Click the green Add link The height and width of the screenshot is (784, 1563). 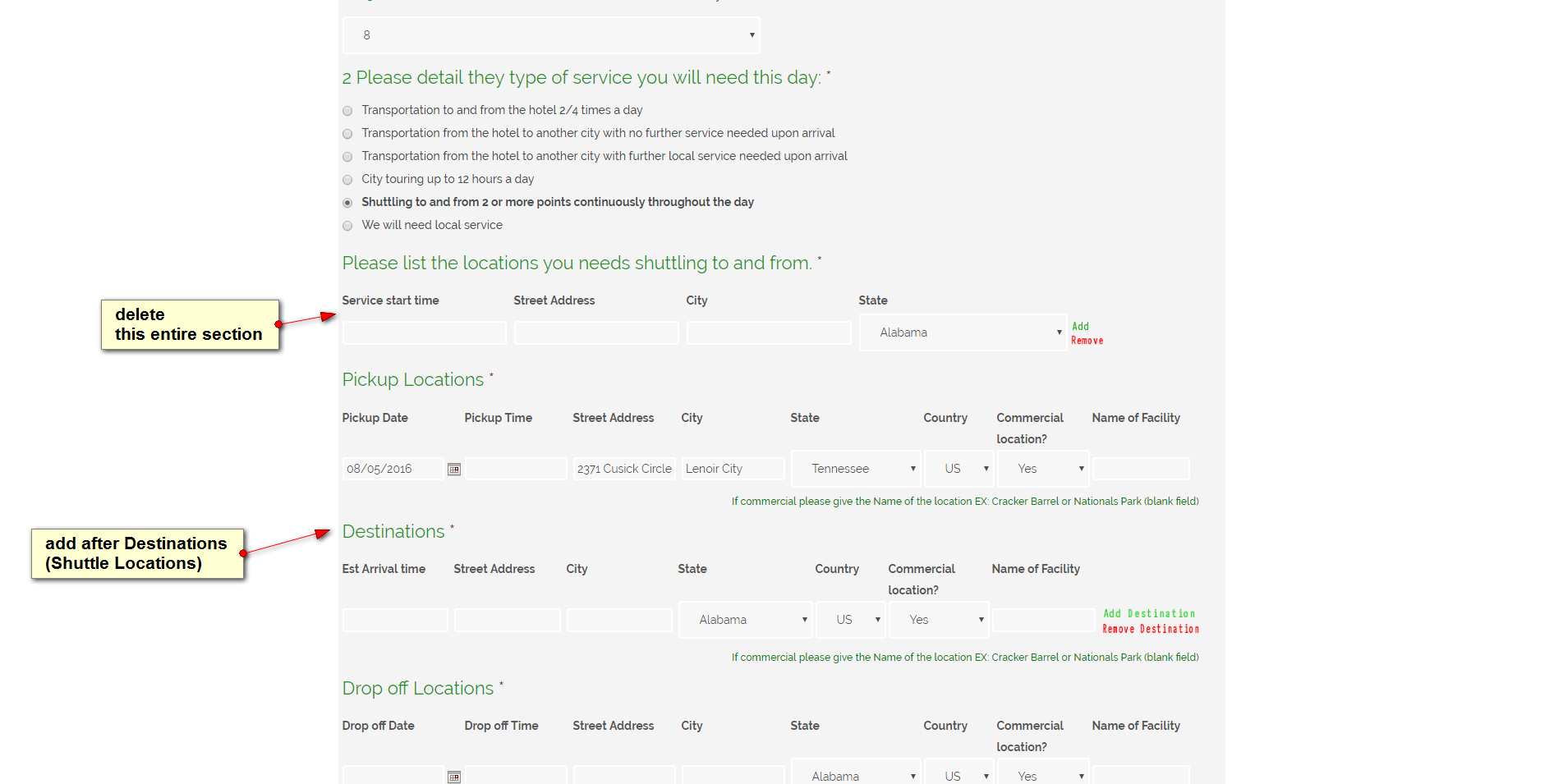1080,326
